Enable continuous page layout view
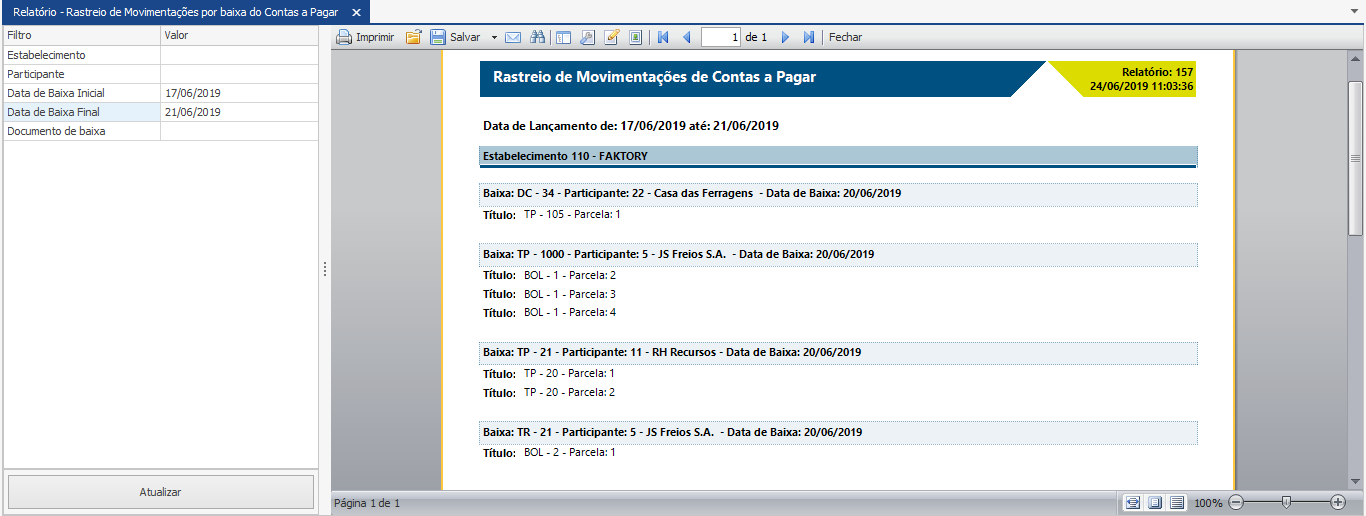1366x516 pixels. 1177,502
